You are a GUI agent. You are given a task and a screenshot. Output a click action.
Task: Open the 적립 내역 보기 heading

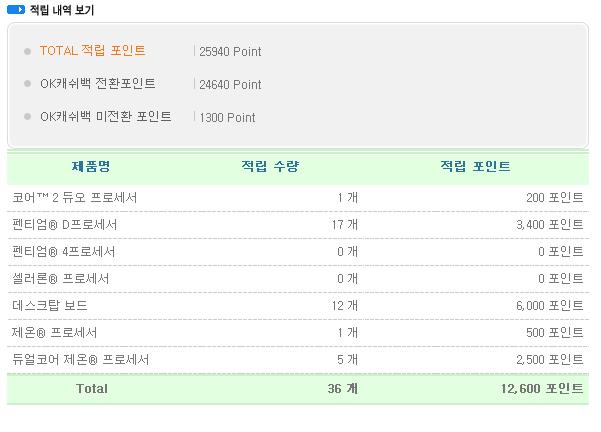click(62, 10)
